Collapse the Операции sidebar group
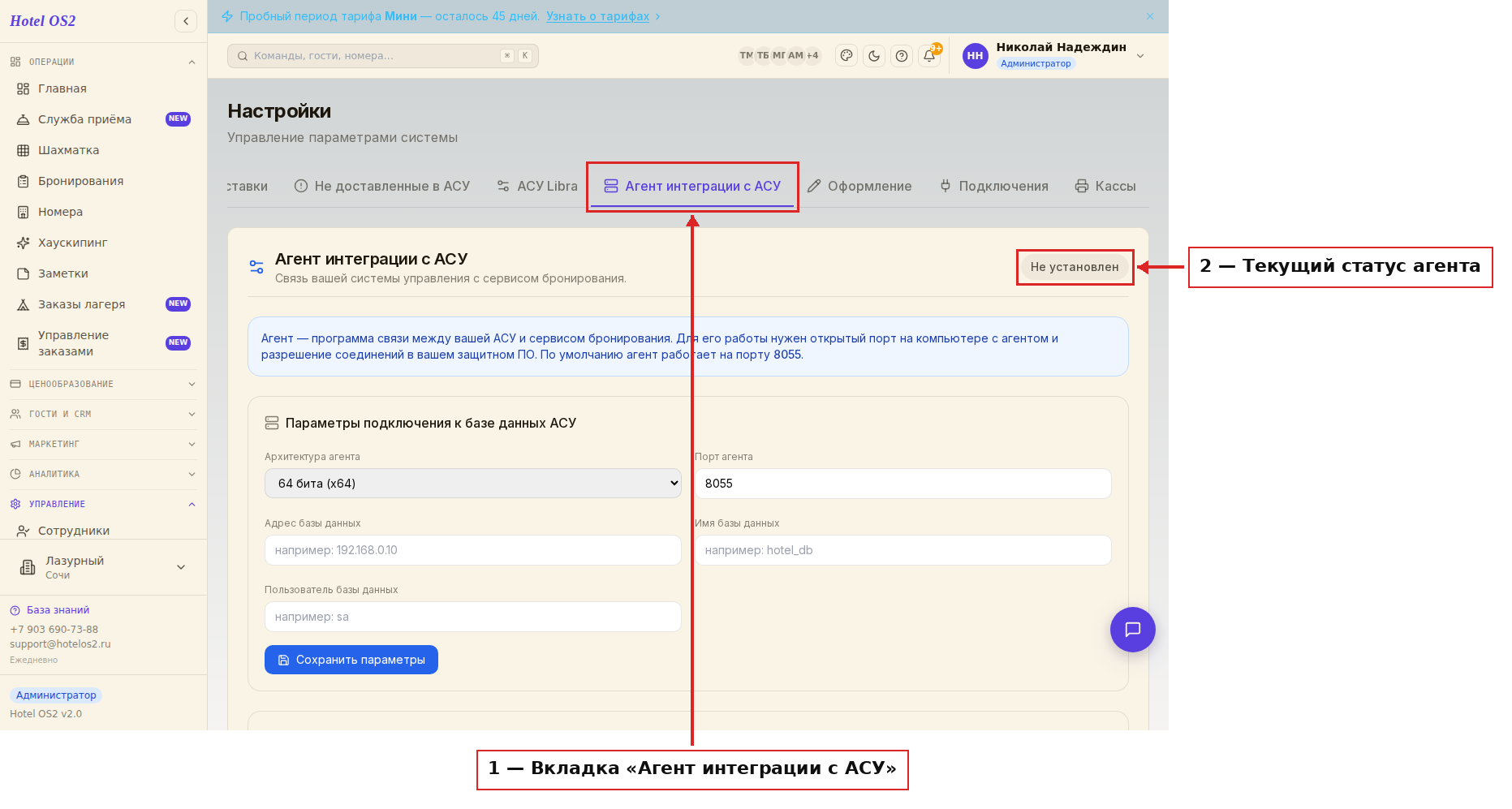Image resolution: width=1512 pixels, height=809 pixels. (x=103, y=62)
